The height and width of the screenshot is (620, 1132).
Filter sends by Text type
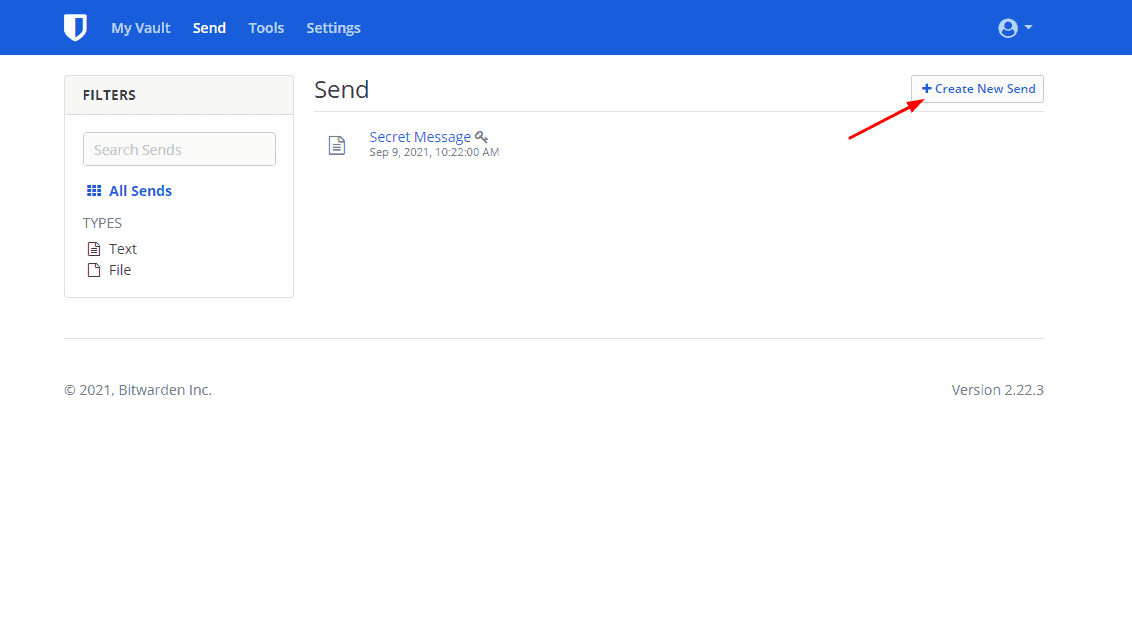click(123, 249)
